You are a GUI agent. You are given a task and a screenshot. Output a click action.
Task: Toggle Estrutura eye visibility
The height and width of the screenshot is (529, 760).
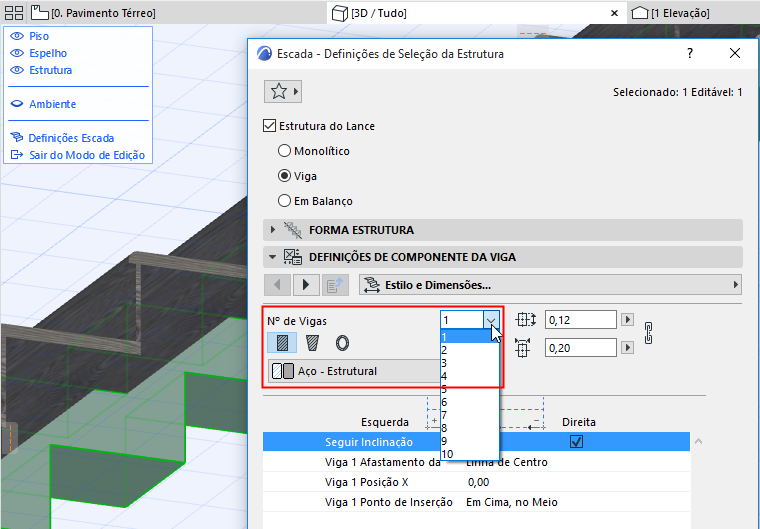pos(17,70)
